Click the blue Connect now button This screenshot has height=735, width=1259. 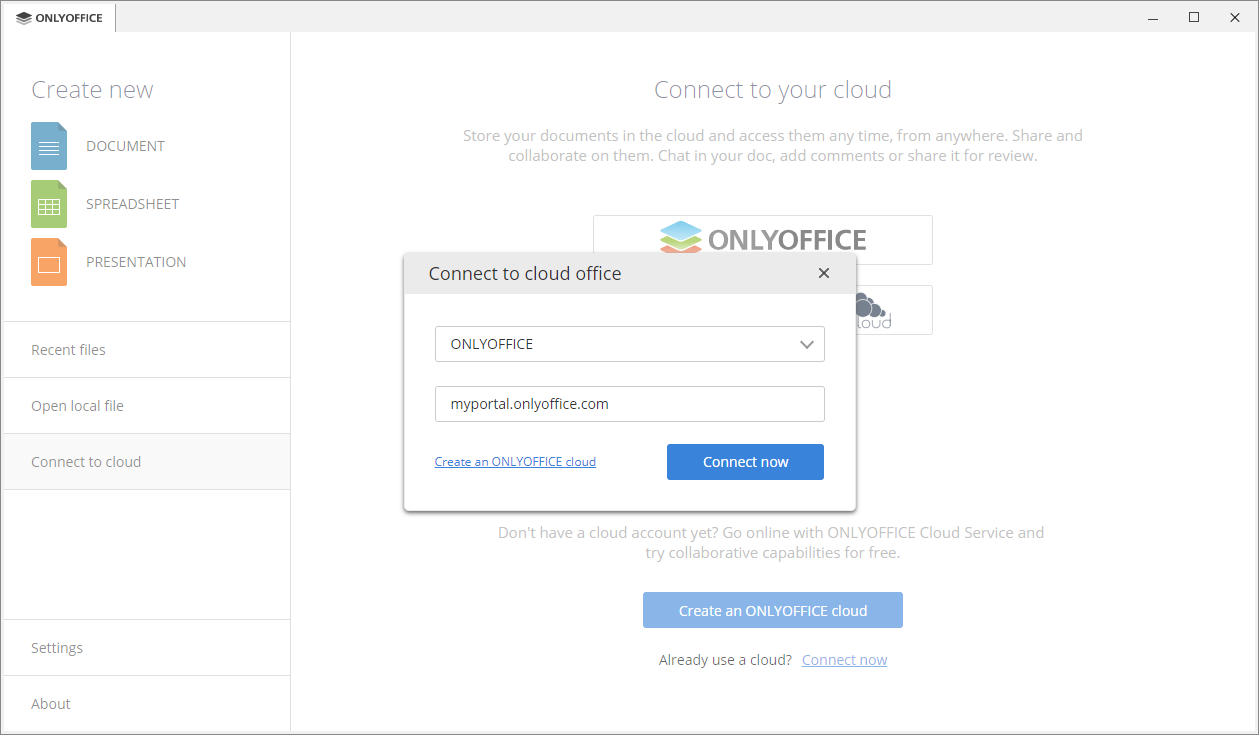(x=745, y=462)
